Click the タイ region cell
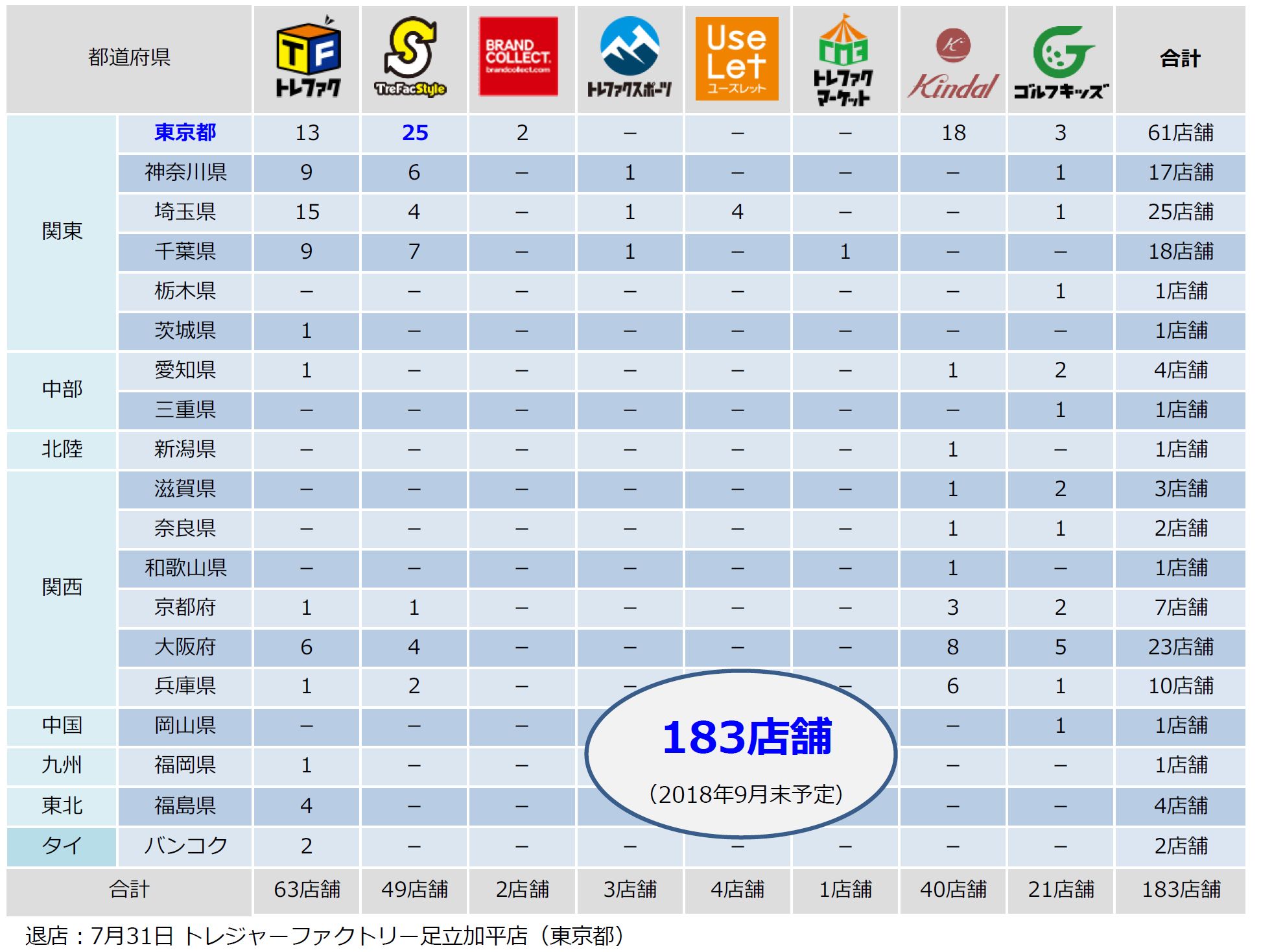 62,846
